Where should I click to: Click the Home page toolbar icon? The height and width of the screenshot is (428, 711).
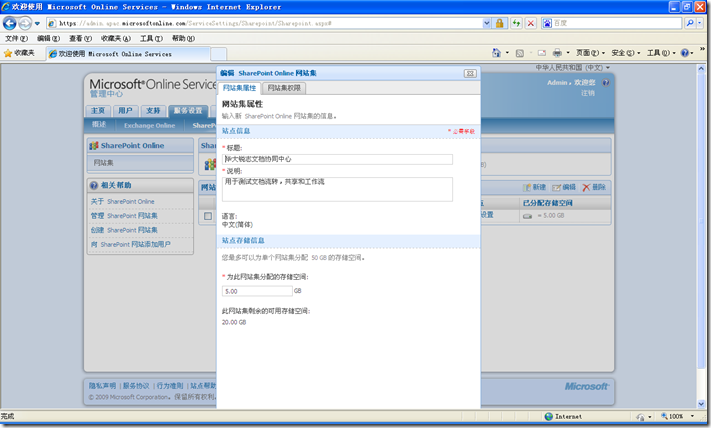point(497,53)
